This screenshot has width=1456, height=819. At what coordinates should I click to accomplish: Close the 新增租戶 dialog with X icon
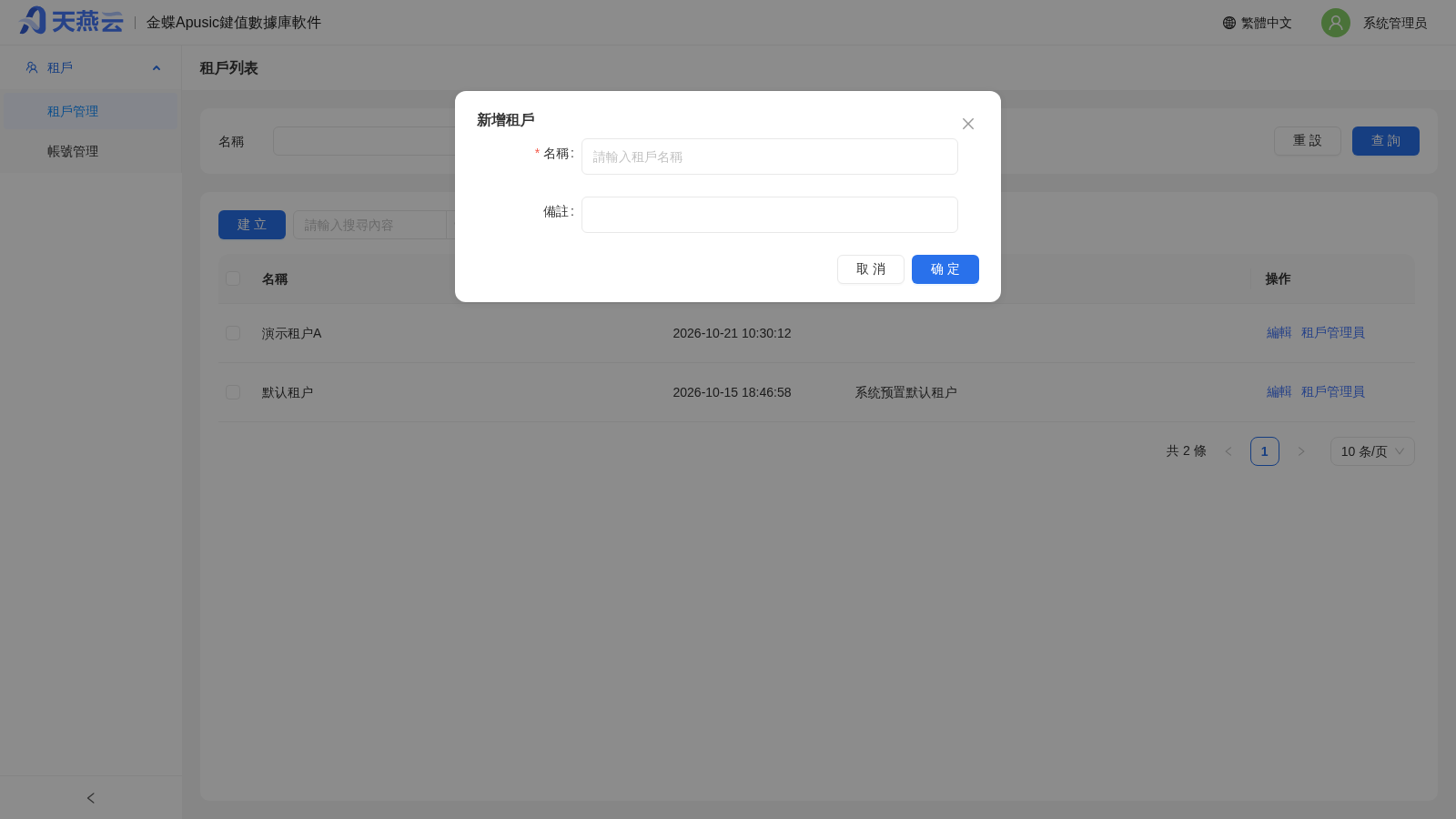tap(968, 124)
